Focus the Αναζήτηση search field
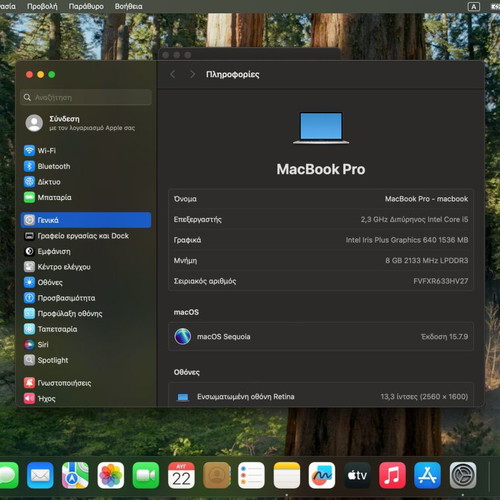 click(x=86, y=97)
